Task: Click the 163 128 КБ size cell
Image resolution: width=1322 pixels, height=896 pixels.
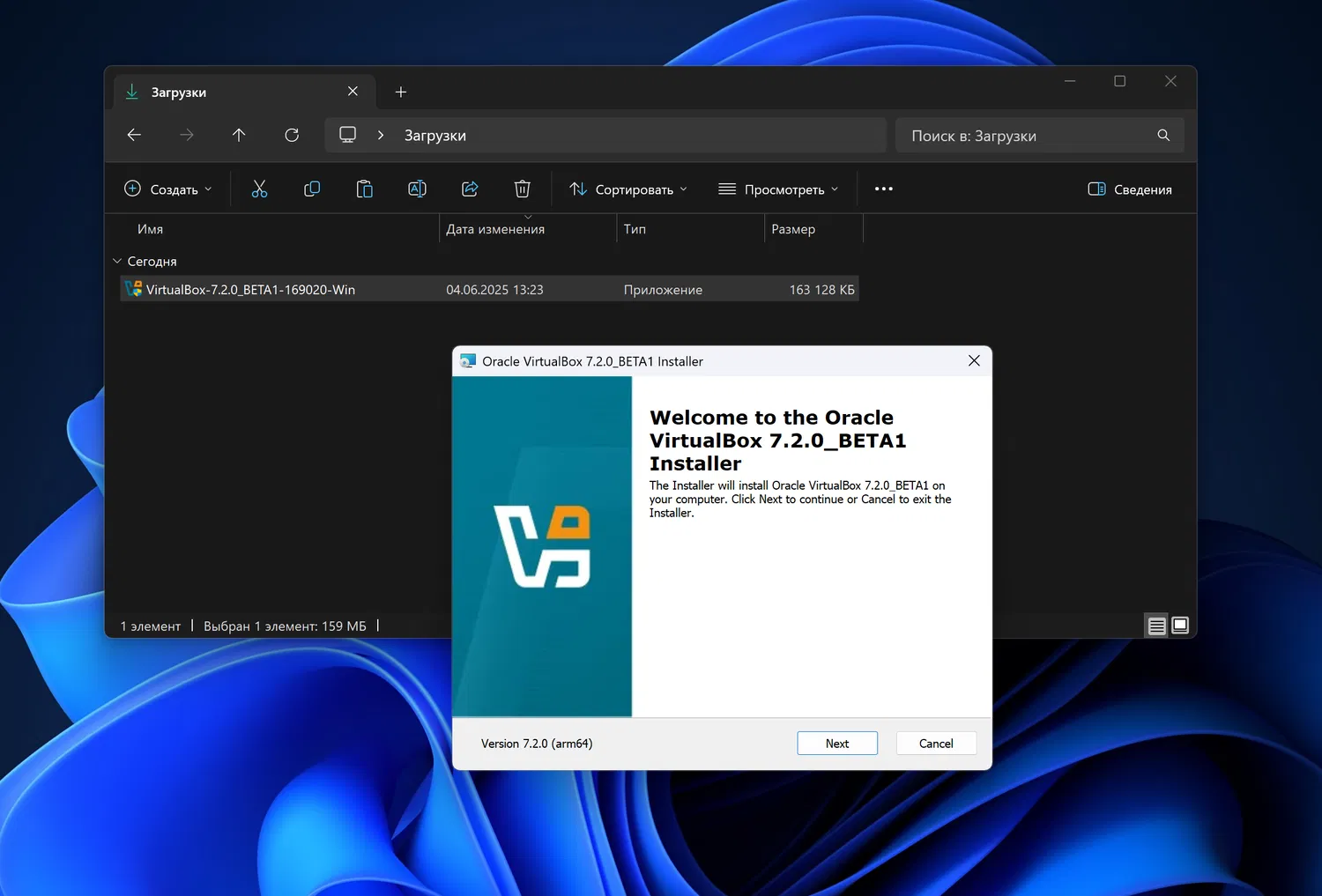Action: click(822, 290)
